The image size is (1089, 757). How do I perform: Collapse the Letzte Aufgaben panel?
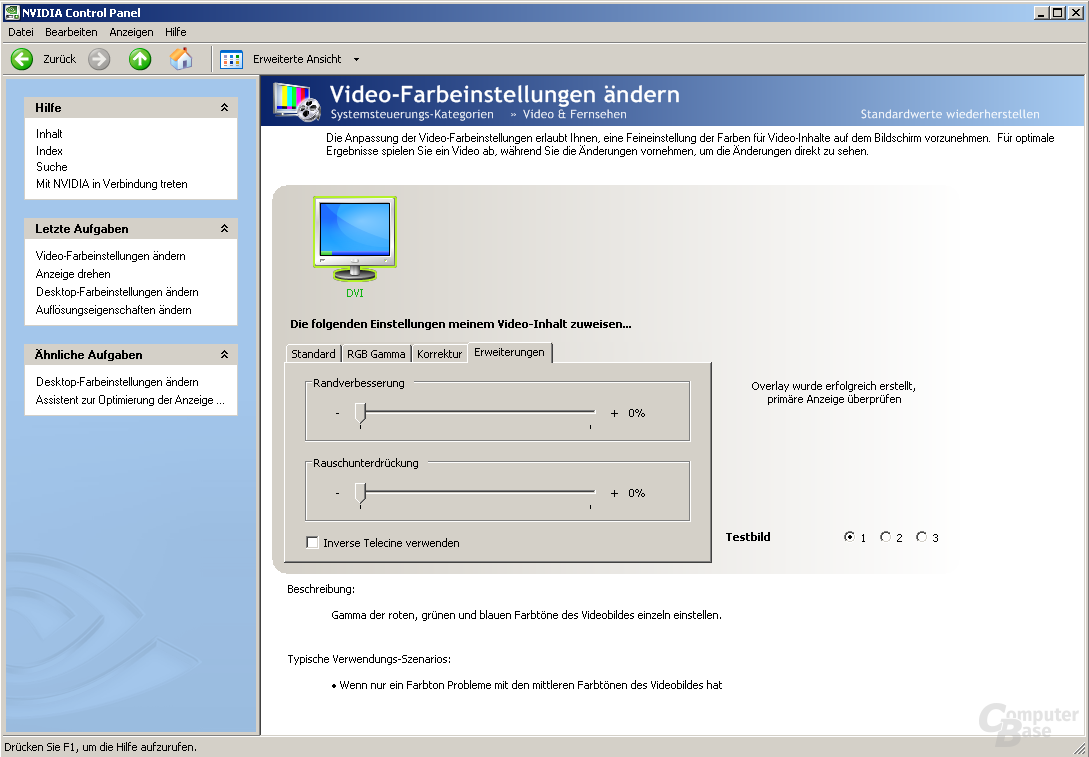(x=224, y=228)
